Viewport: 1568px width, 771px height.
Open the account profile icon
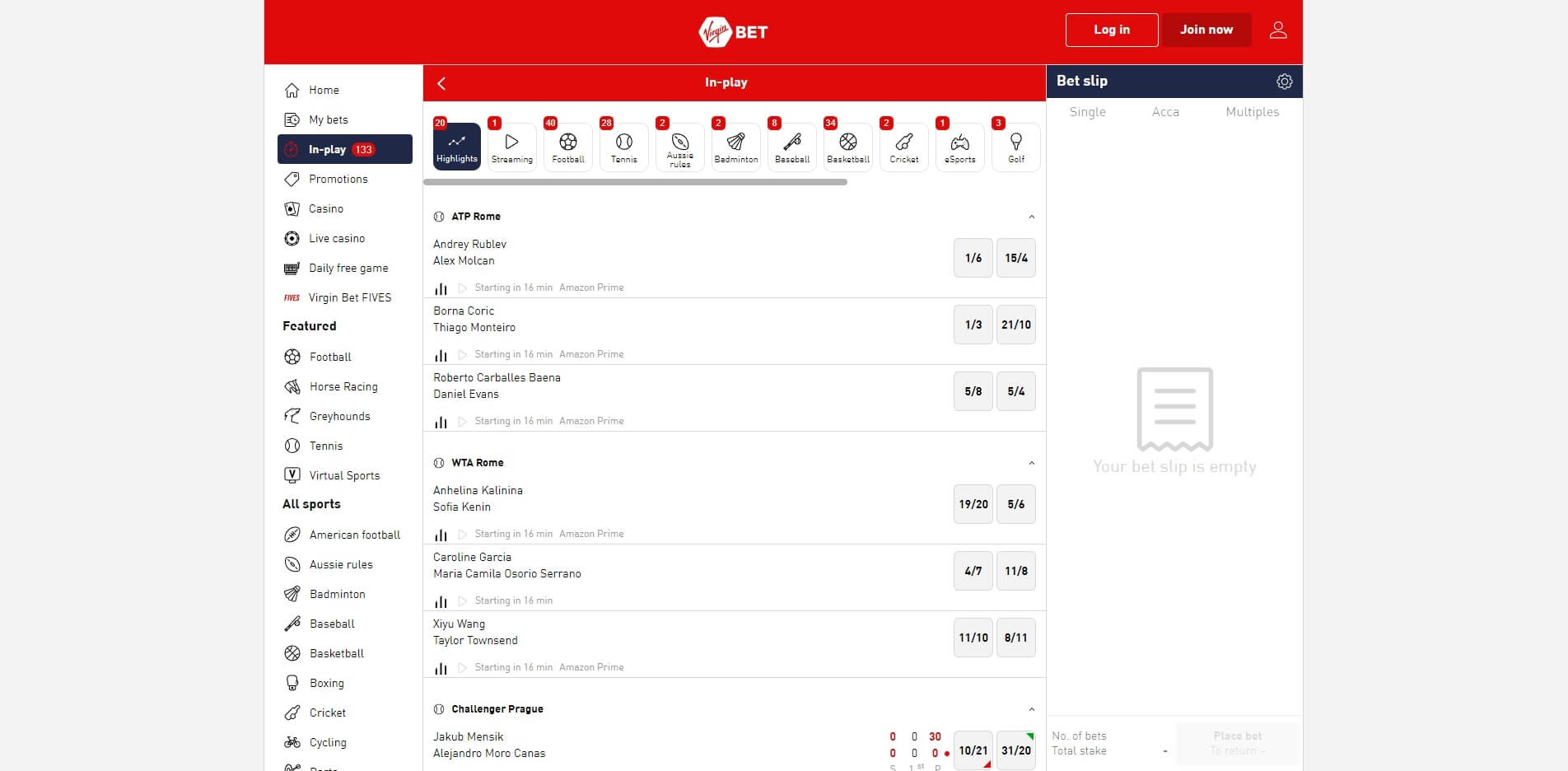pyautogui.click(x=1278, y=30)
